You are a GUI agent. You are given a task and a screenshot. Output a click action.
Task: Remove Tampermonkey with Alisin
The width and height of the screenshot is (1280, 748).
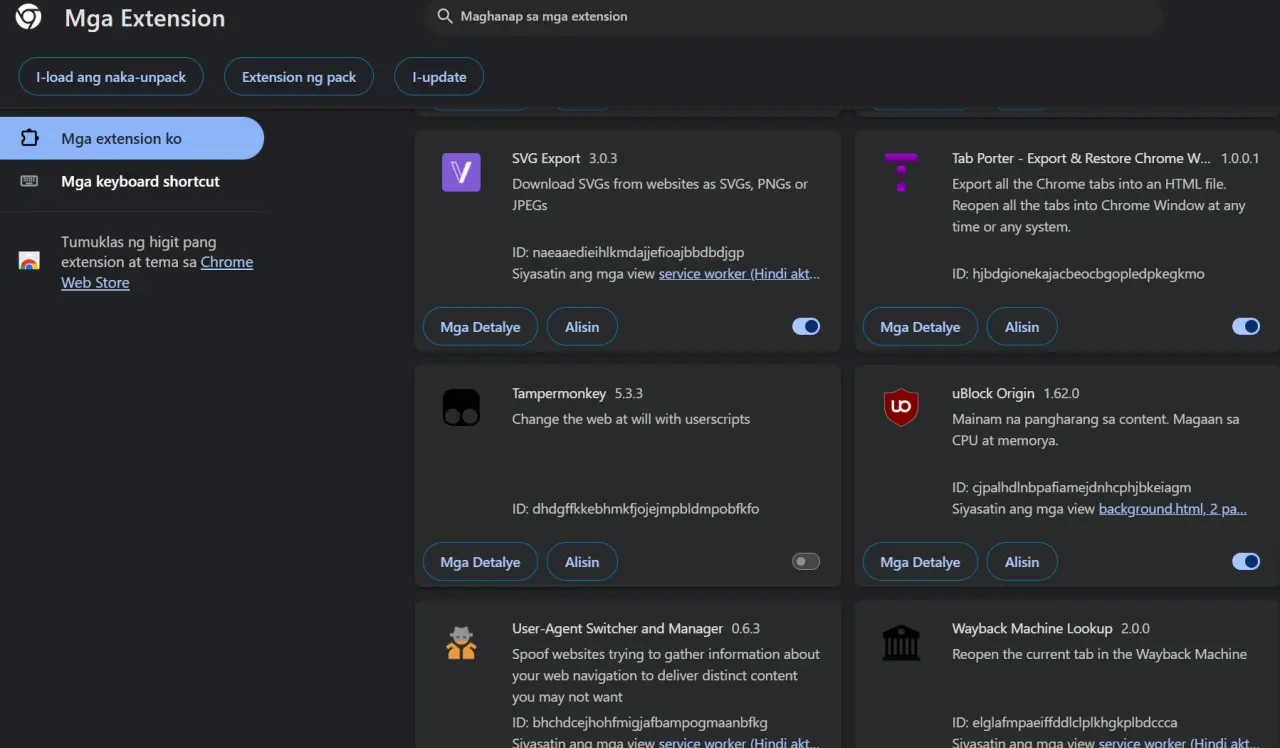coord(582,562)
